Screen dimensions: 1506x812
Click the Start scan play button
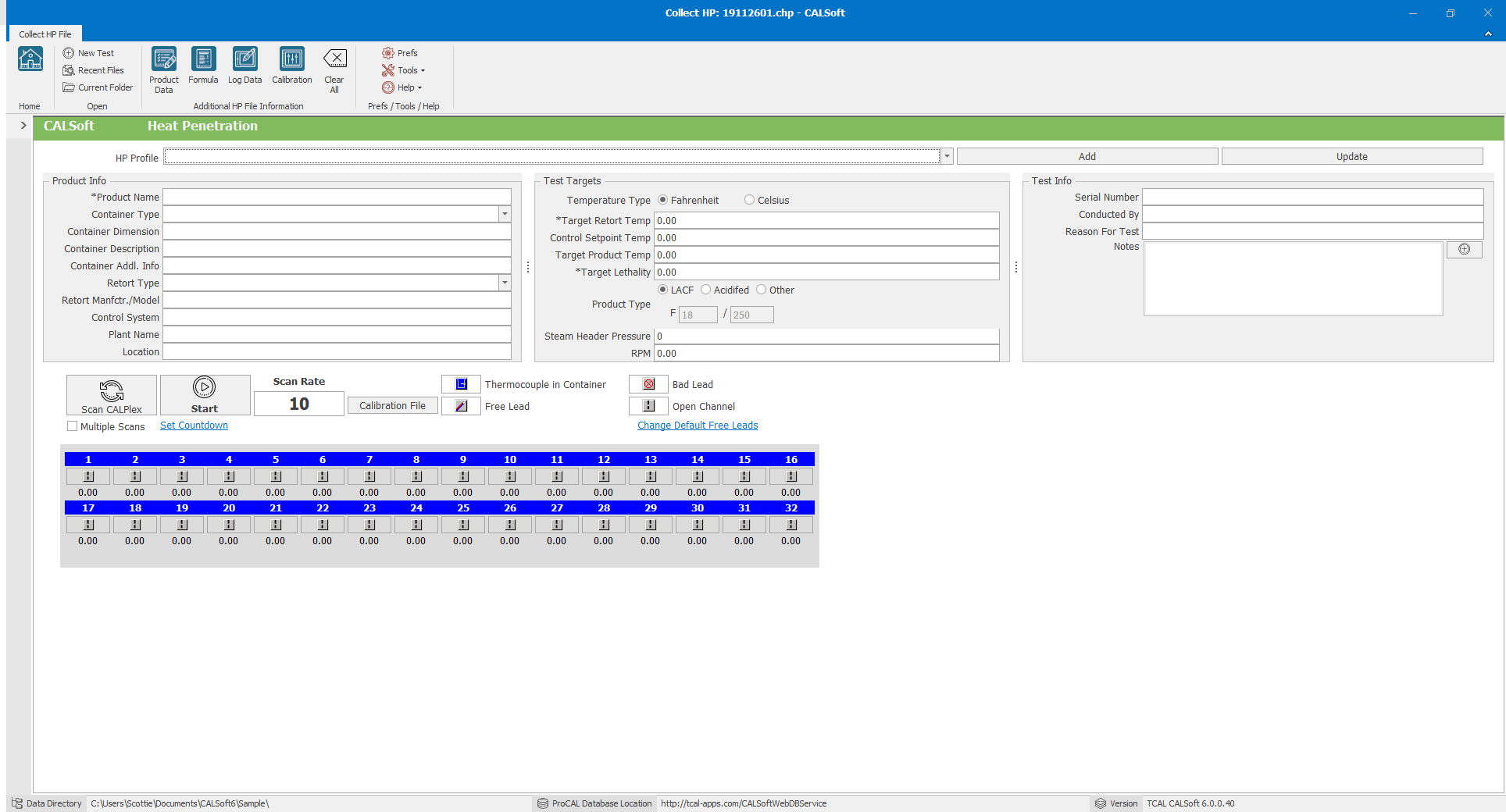205,395
